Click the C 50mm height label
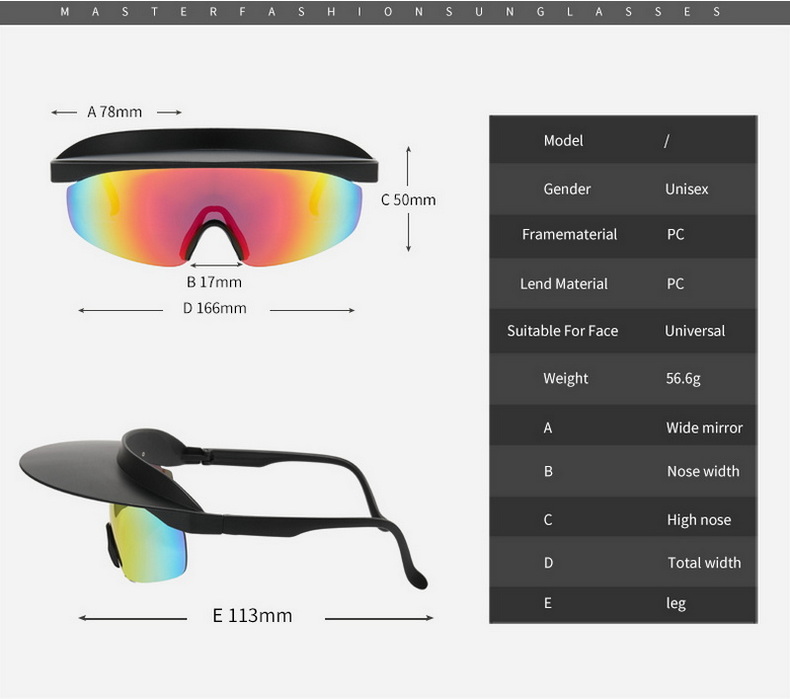790x699 pixels. coord(408,199)
